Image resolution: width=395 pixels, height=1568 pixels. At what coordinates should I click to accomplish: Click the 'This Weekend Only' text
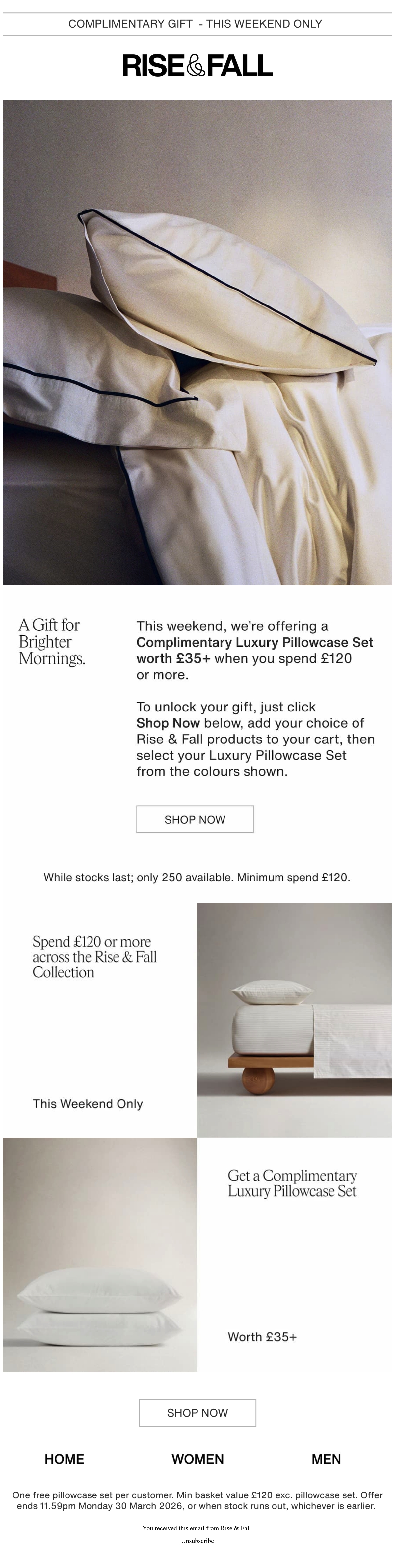pyautogui.click(x=88, y=1104)
